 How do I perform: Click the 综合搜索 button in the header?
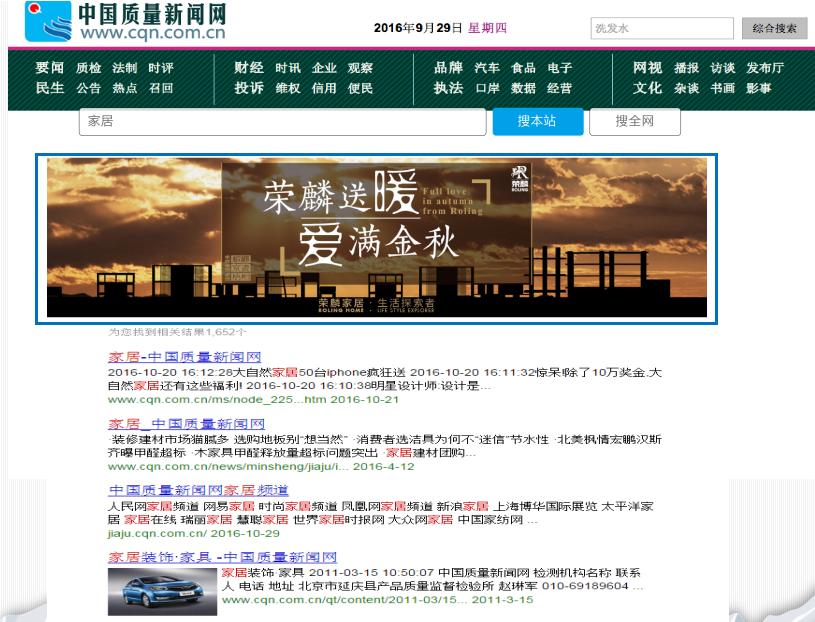click(773, 28)
